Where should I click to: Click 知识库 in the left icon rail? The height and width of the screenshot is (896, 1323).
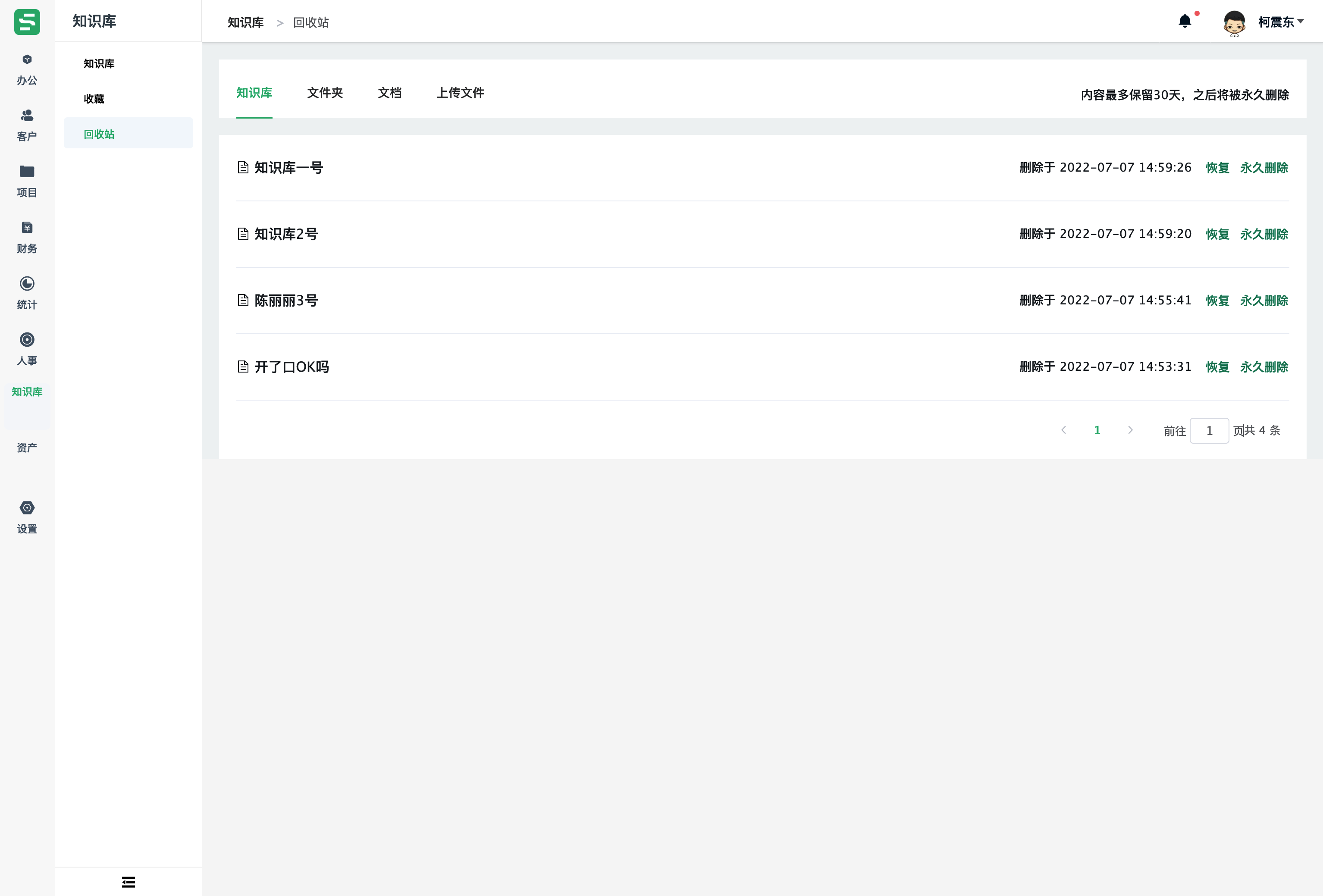tap(27, 392)
